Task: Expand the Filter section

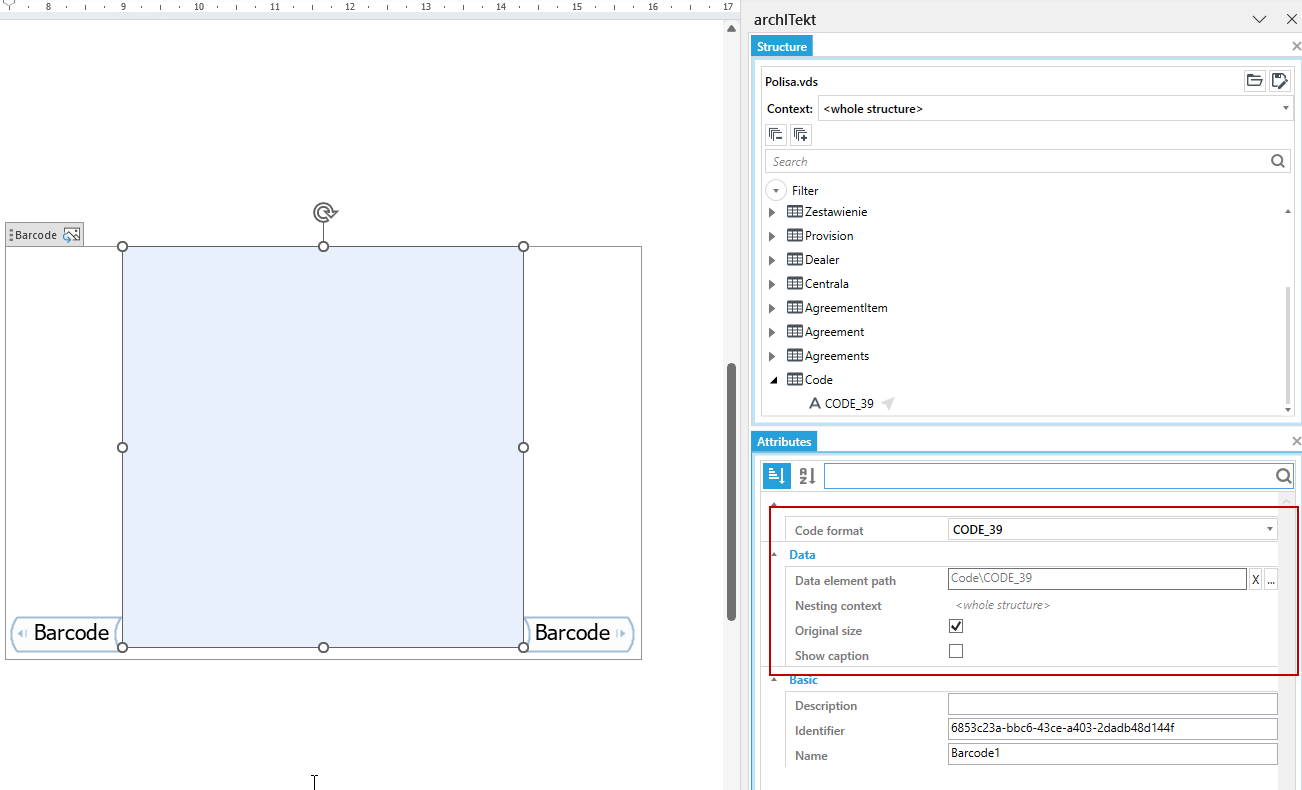Action: (776, 190)
